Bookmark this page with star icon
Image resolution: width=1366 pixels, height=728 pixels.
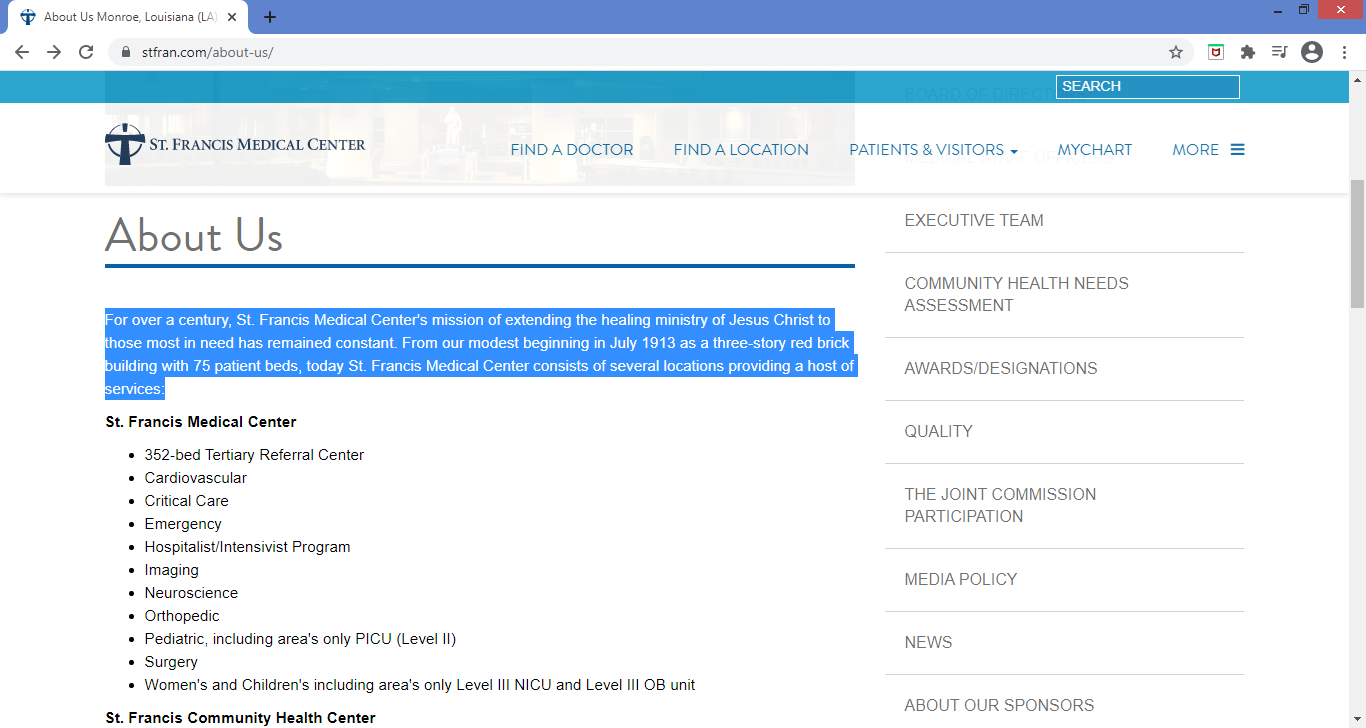(1176, 52)
